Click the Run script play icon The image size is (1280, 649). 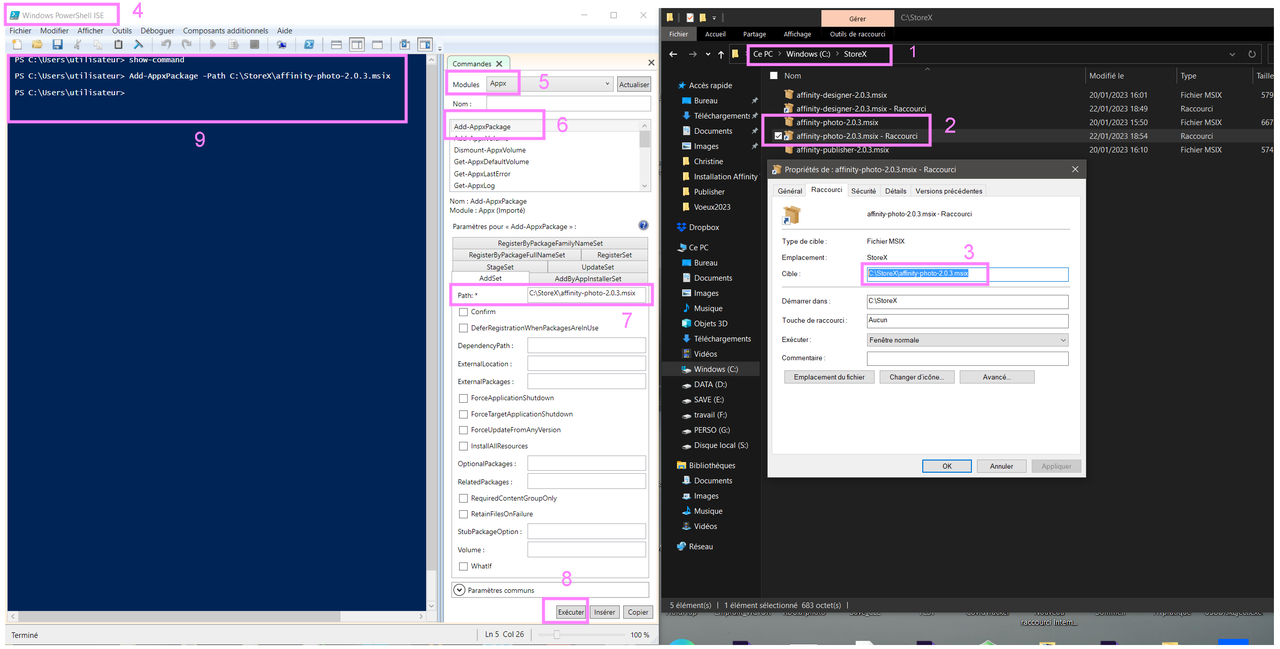(214, 44)
